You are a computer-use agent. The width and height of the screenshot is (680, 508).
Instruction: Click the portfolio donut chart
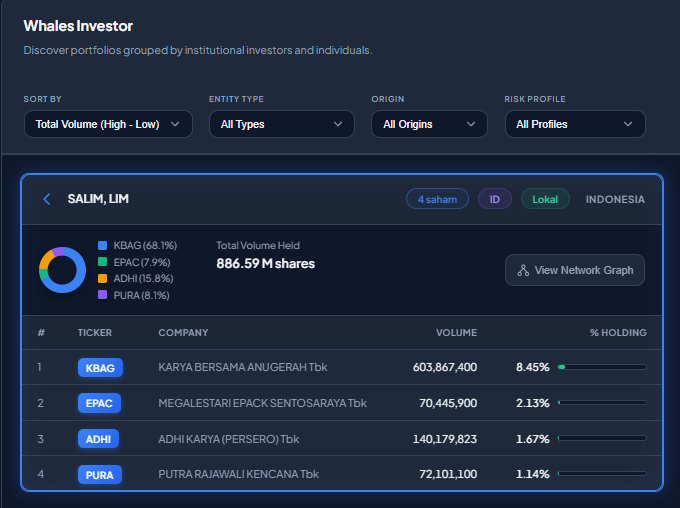62,269
